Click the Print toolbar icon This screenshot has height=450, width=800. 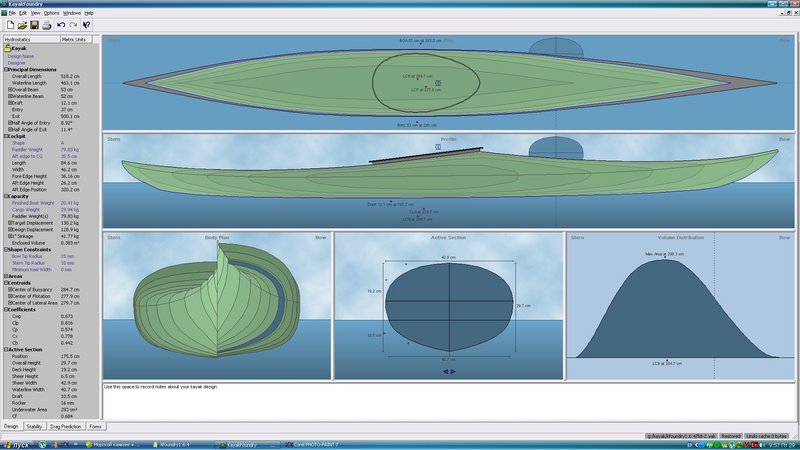coord(46,24)
